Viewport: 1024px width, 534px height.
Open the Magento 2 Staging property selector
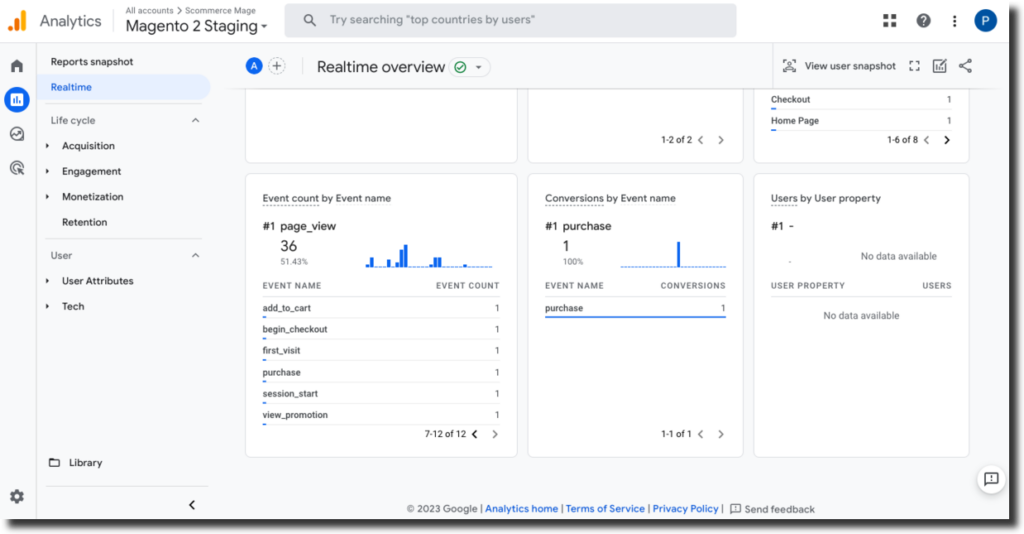[196, 26]
